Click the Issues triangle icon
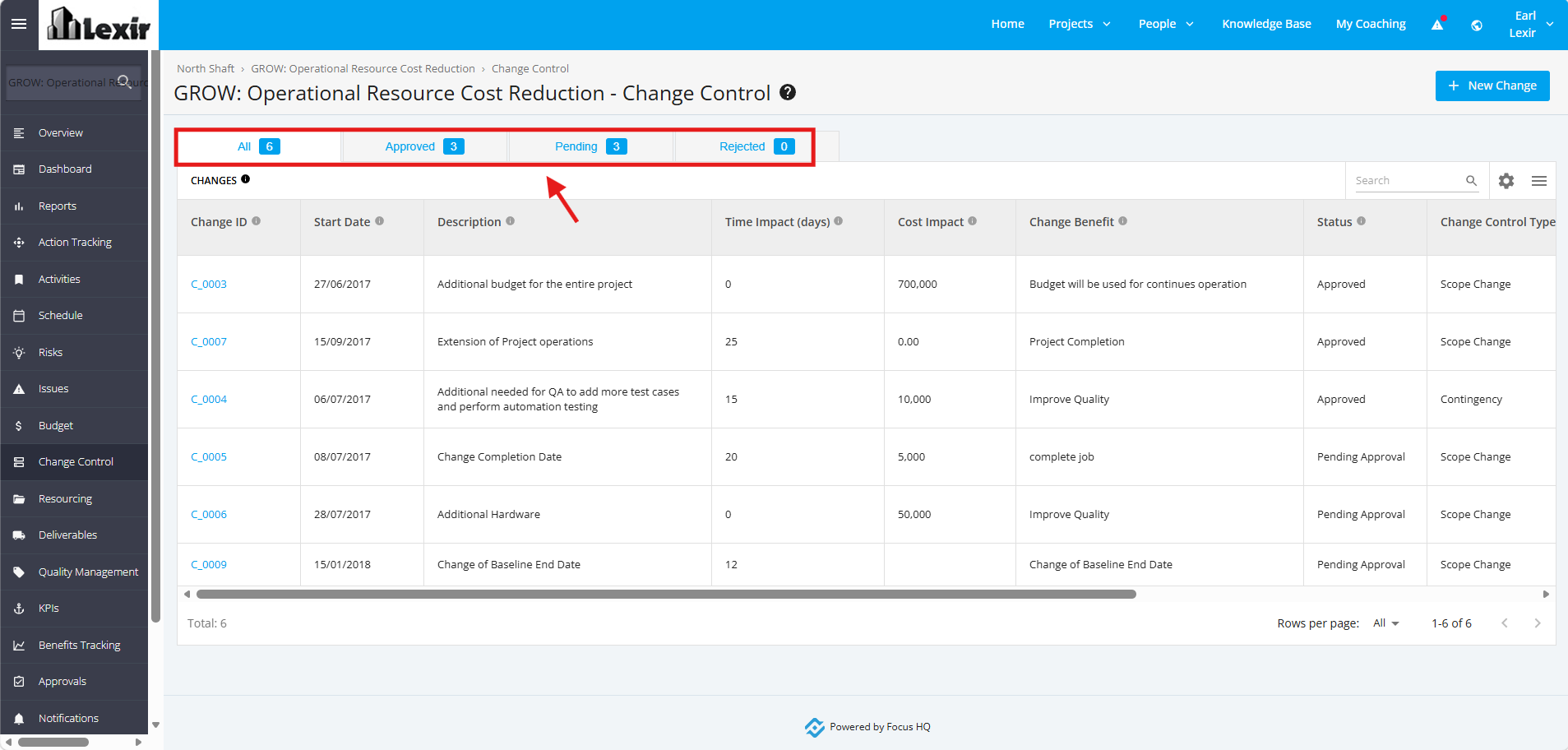This screenshot has height=750, width=1568. 19,389
